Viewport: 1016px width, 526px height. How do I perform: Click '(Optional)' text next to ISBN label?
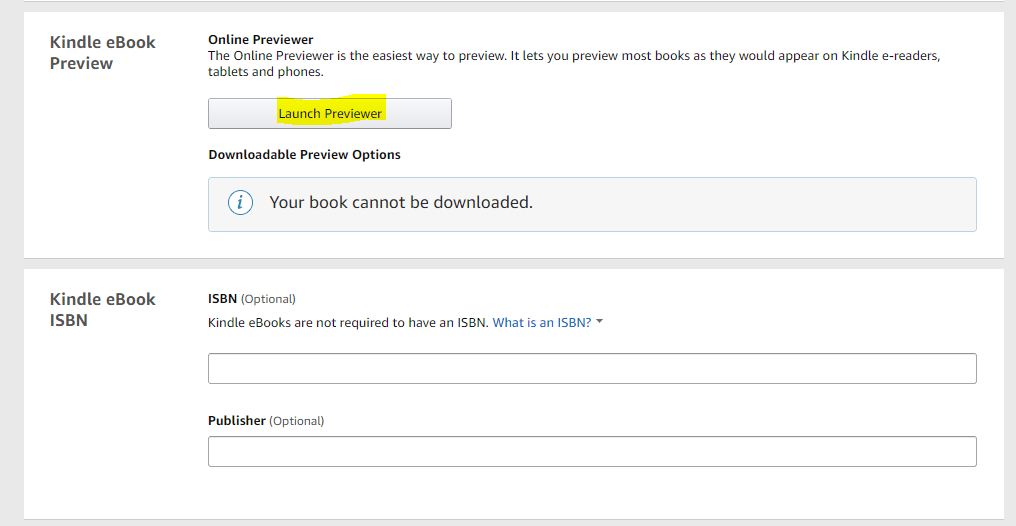[x=268, y=298]
